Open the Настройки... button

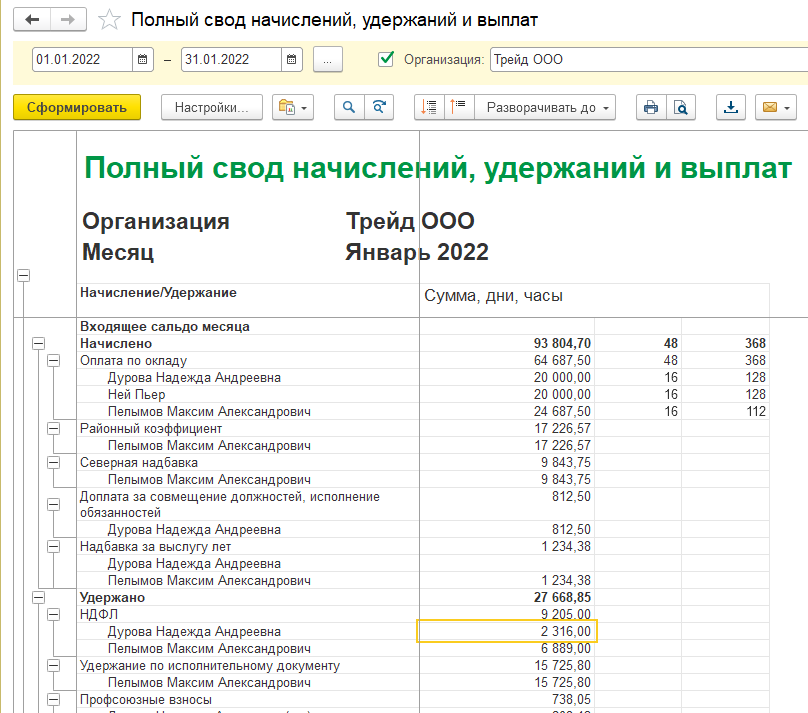pos(211,108)
